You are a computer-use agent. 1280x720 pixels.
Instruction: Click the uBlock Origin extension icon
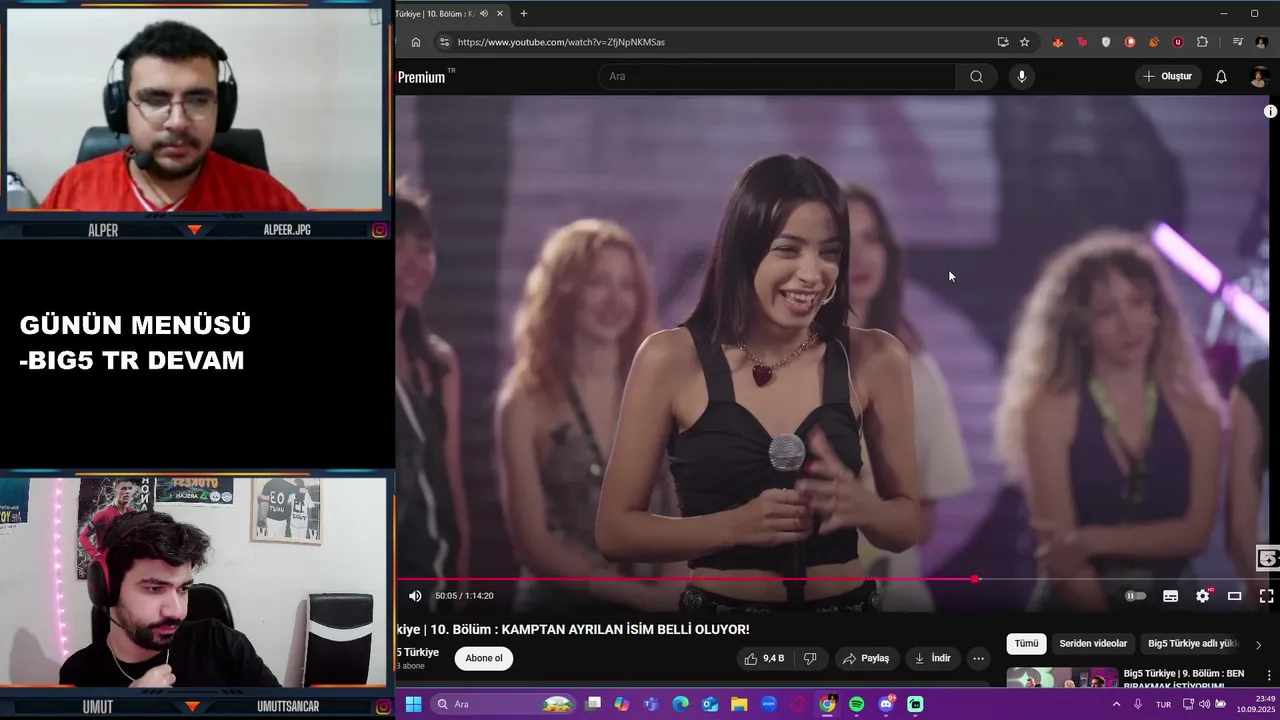(x=1178, y=42)
